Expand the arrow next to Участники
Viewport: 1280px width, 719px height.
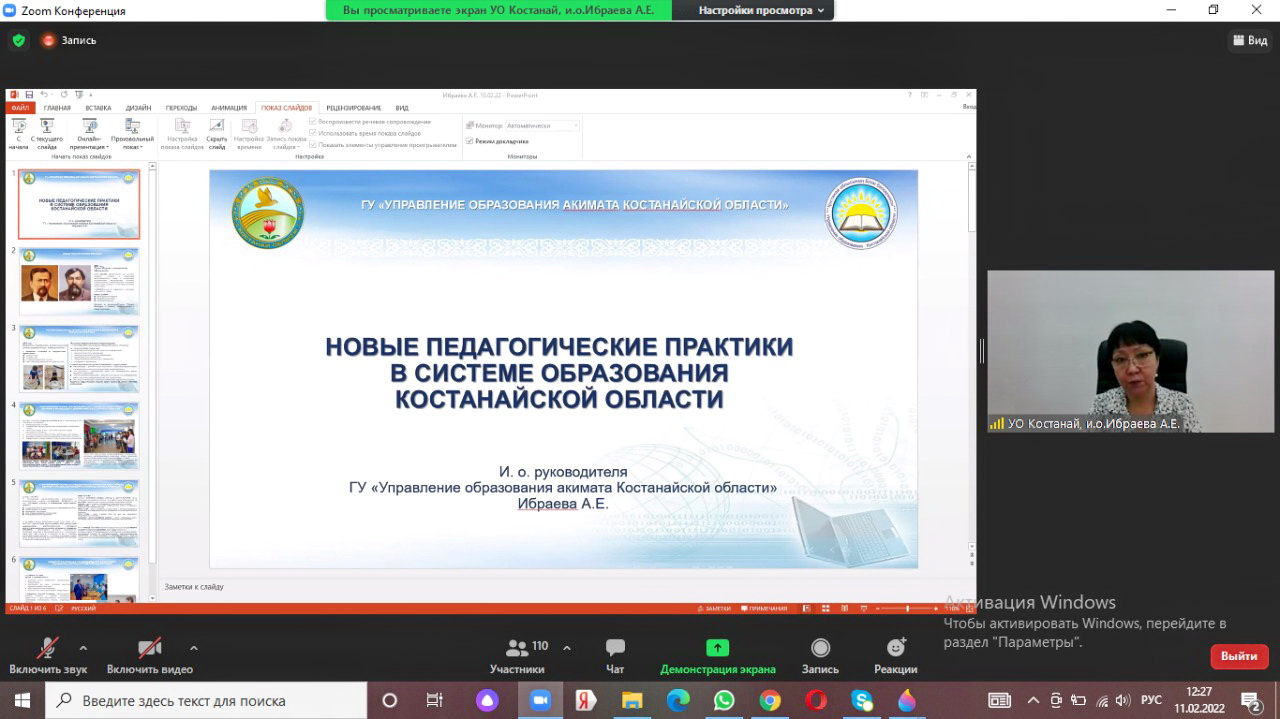[x=567, y=648]
